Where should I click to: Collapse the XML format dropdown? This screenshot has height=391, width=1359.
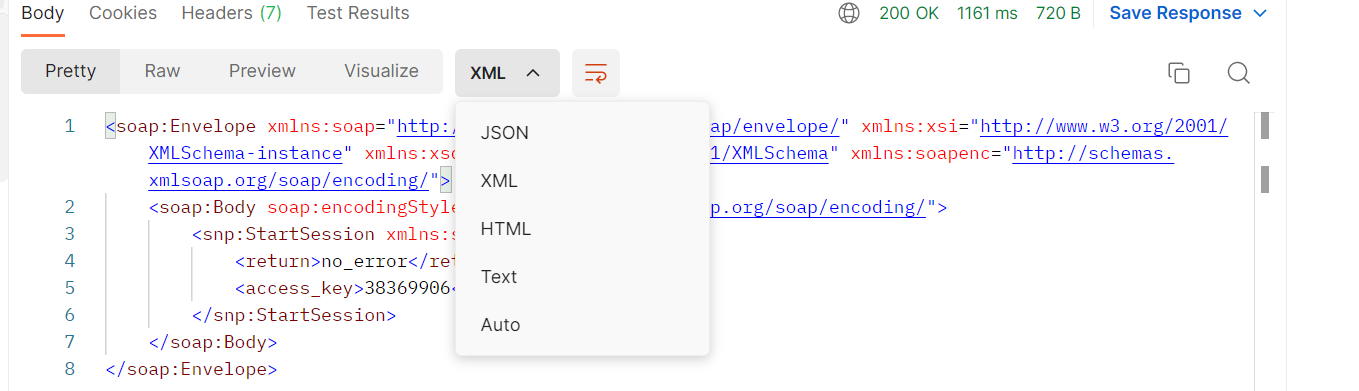click(506, 73)
